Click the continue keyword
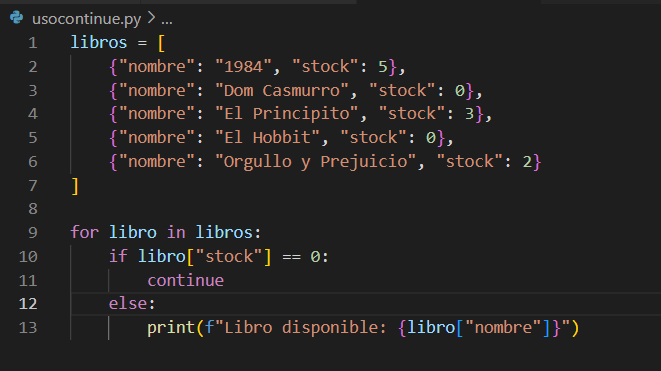Viewport: 661px width, 371px height. [x=185, y=280]
